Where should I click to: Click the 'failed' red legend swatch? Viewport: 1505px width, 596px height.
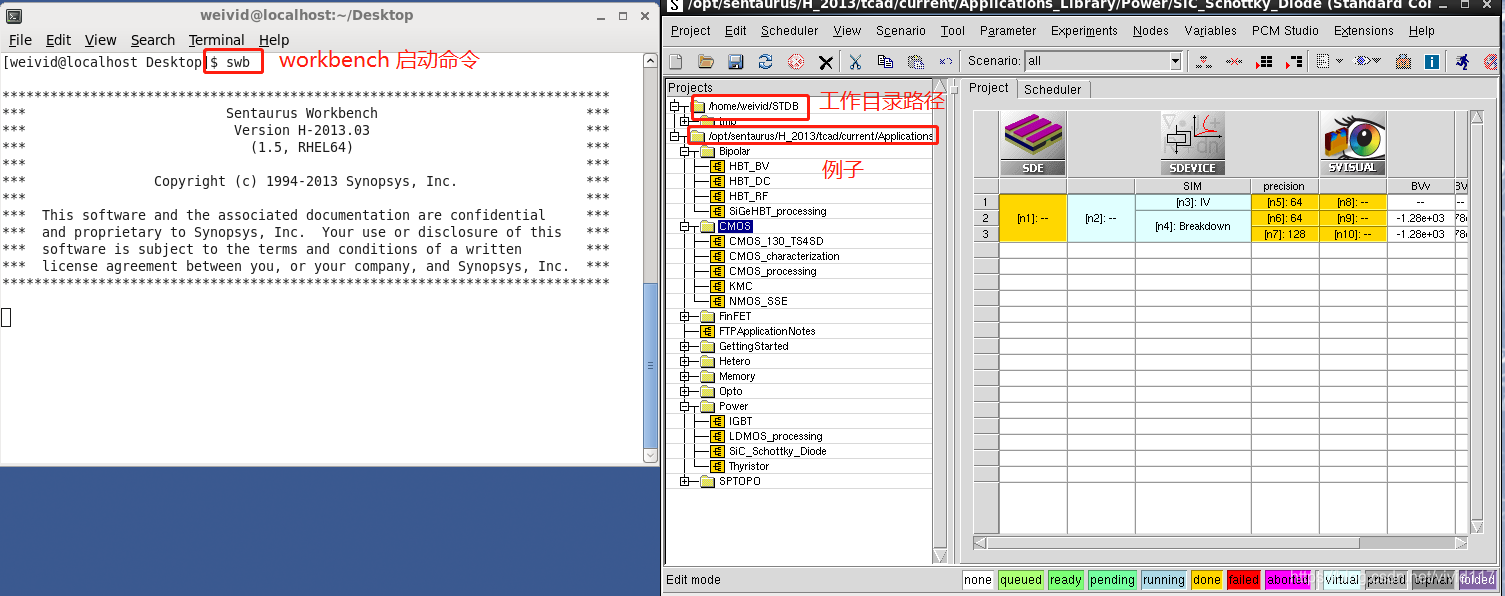(x=1243, y=580)
